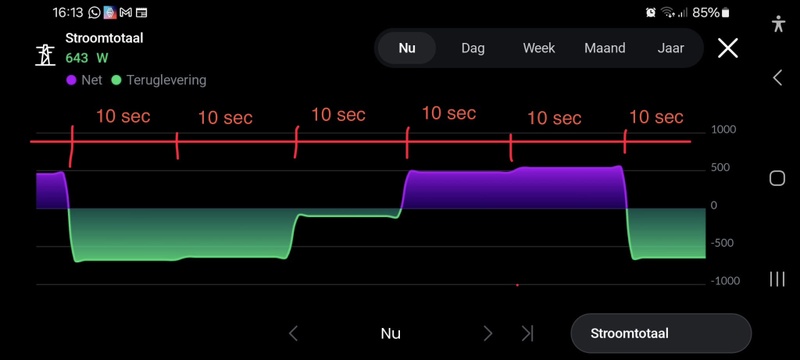
Task: Toggle the purple Net legend series
Action: click(84, 80)
